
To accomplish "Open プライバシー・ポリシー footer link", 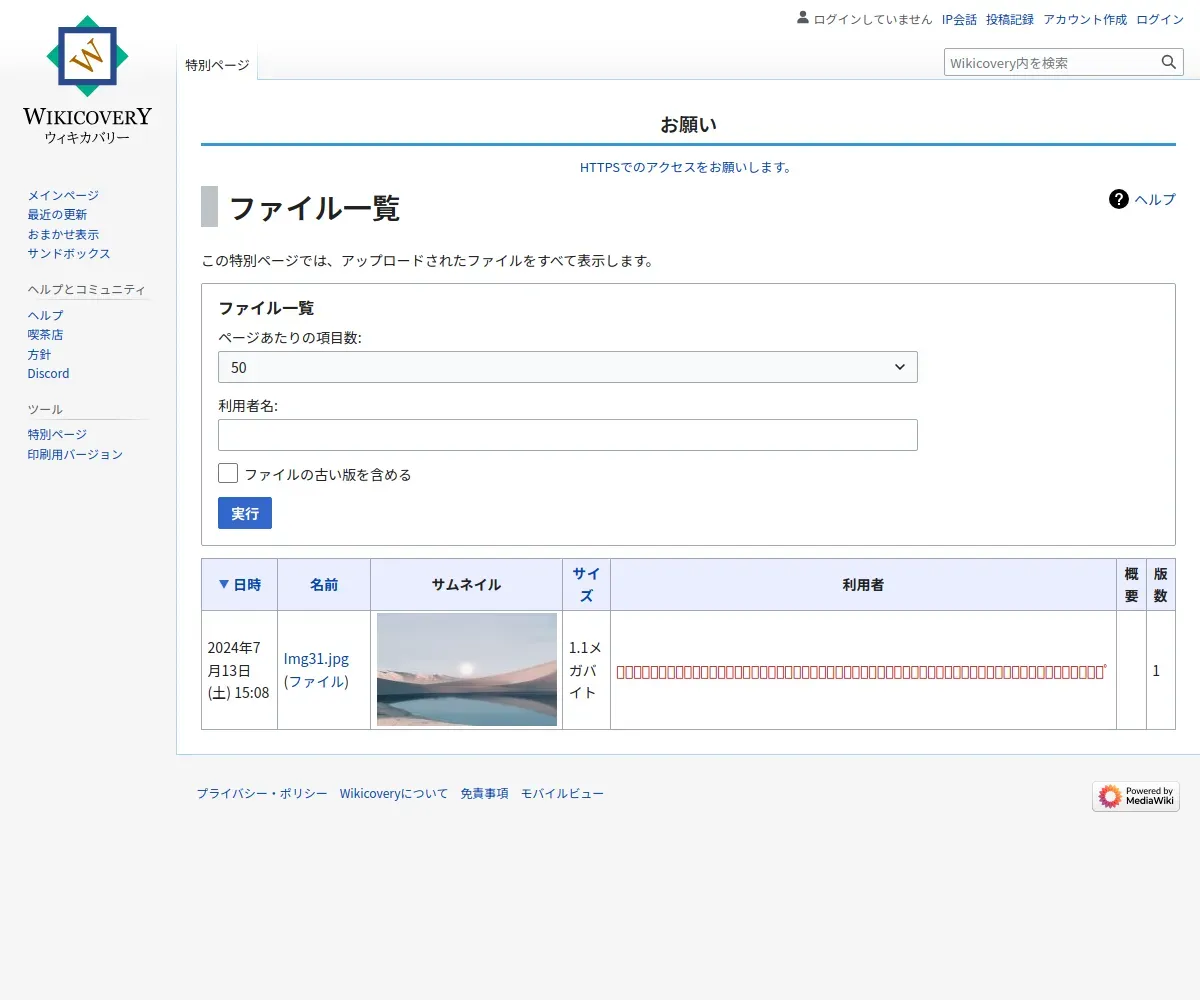I will (262, 793).
